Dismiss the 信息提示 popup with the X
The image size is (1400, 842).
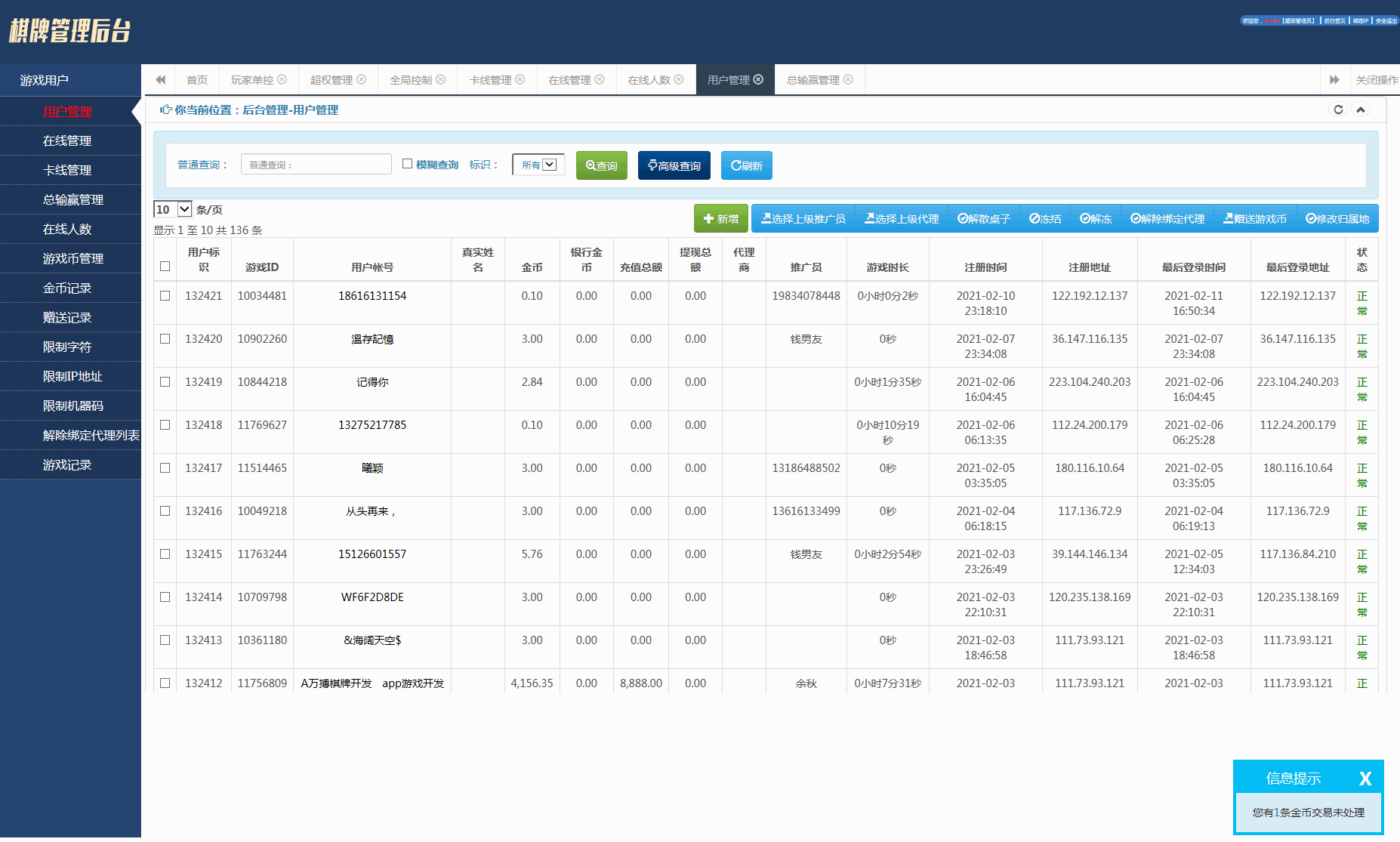click(x=1365, y=779)
